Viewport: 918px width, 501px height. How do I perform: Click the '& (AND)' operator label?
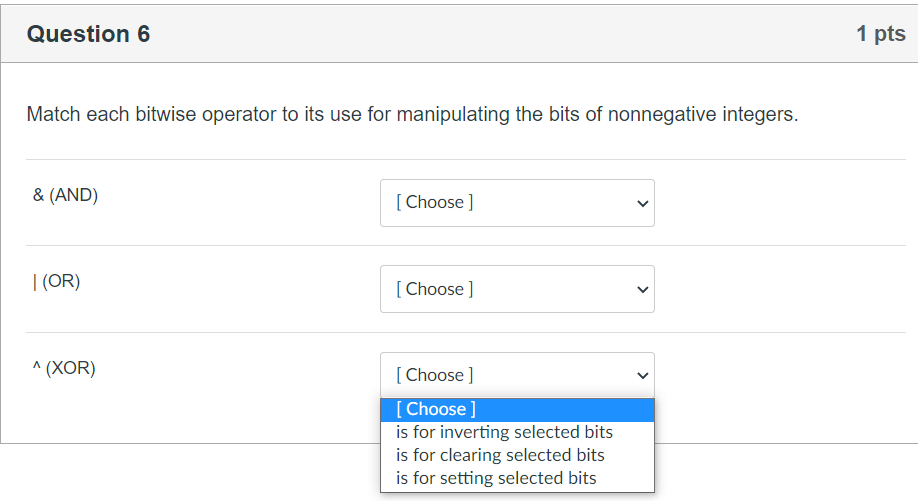click(65, 195)
